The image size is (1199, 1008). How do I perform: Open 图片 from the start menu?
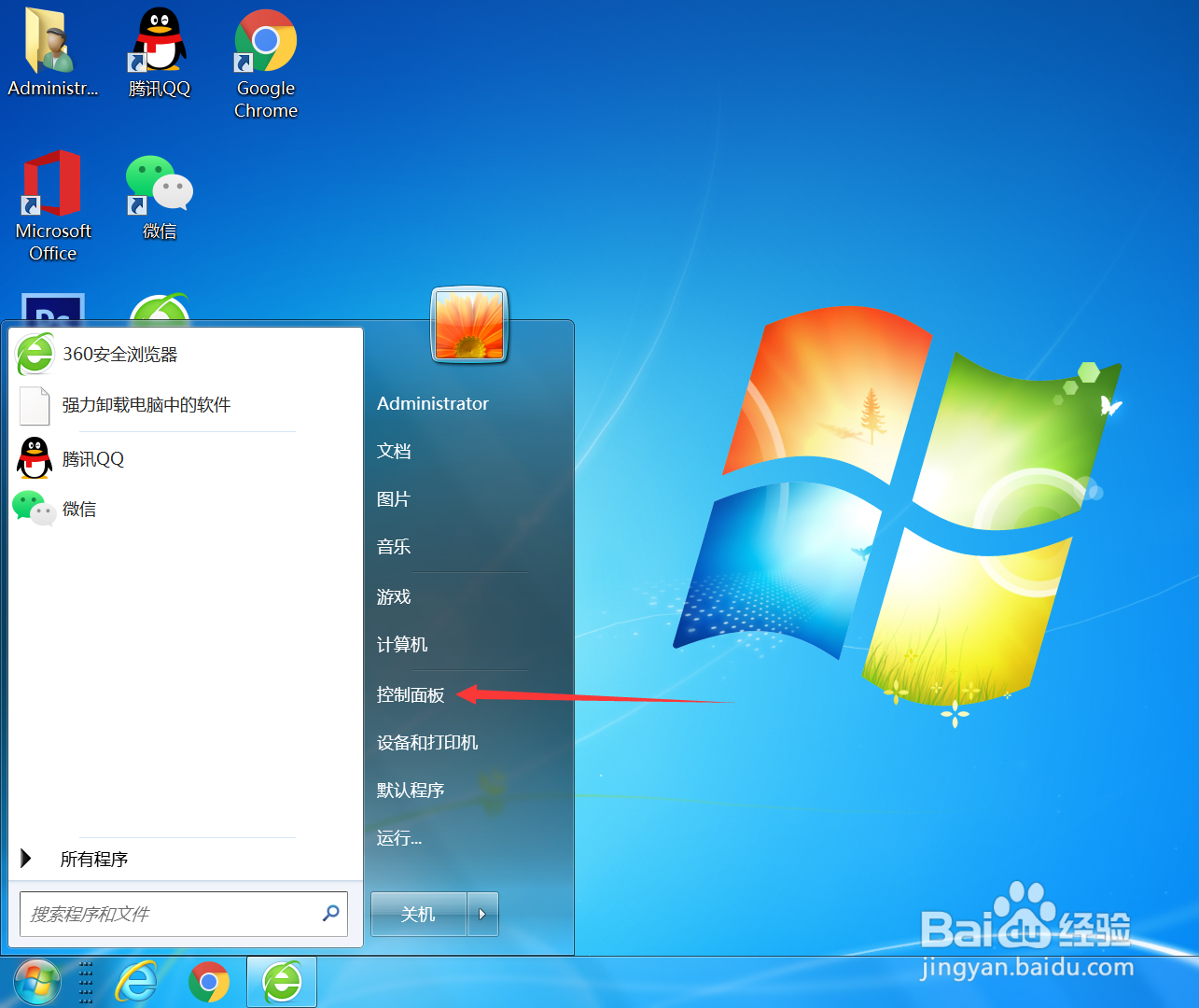394,499
